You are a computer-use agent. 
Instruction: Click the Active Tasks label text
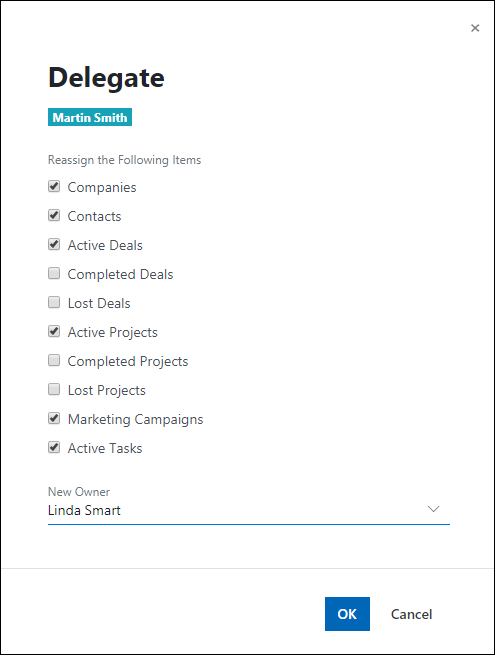105,448
